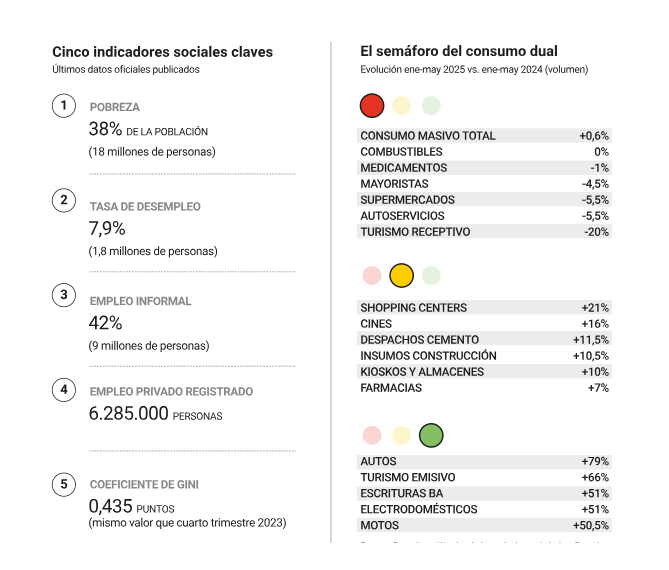Click the numbered circle 4 beside Empleo Privado
Image resolution: width=669 pixels, height=570 pixels.
64,390
